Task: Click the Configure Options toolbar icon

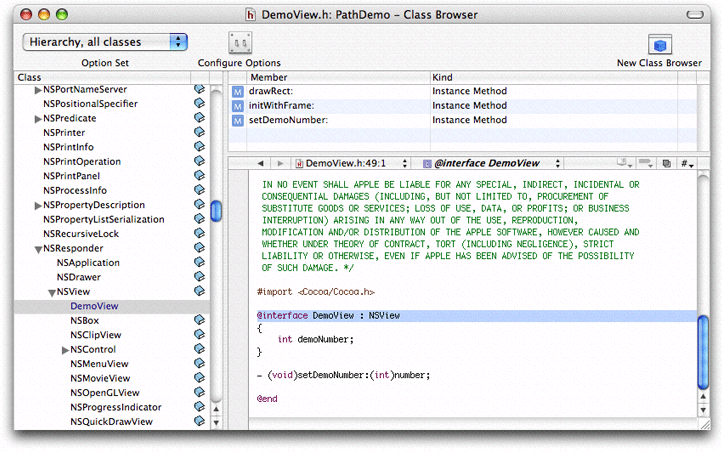Action: [238, 44]
